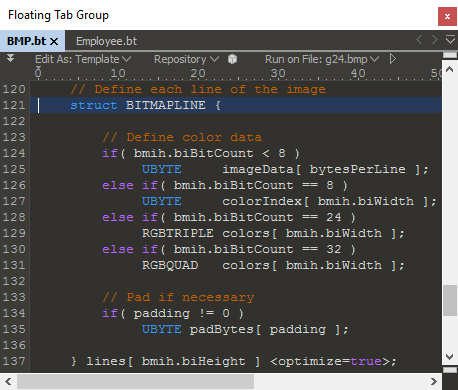The height and width of the screenshot is (390, 458).
Task: Click the vertical scrollbar thumb
Action: pyautogui.click(x=450, y=300)
